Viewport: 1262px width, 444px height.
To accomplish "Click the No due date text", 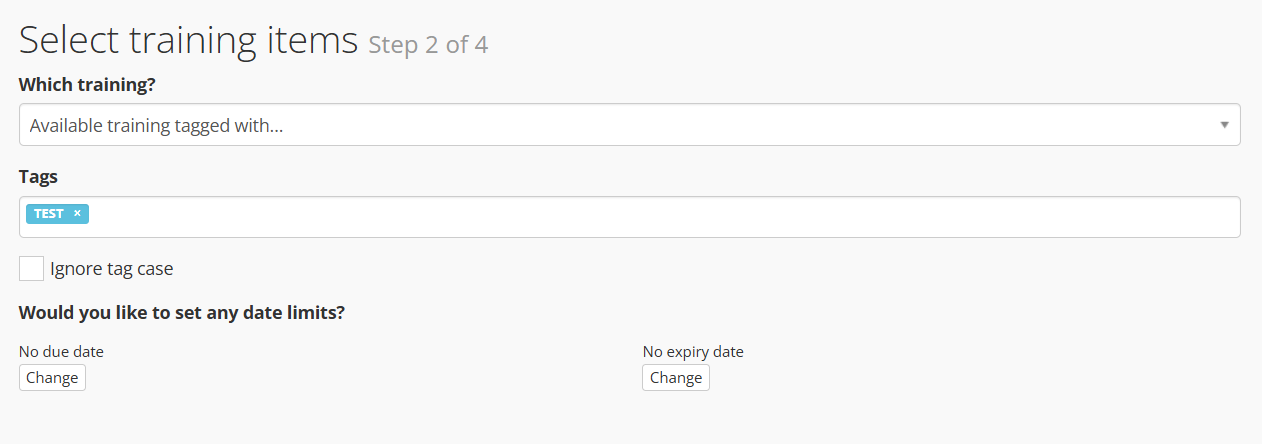I will pos(61,352).
